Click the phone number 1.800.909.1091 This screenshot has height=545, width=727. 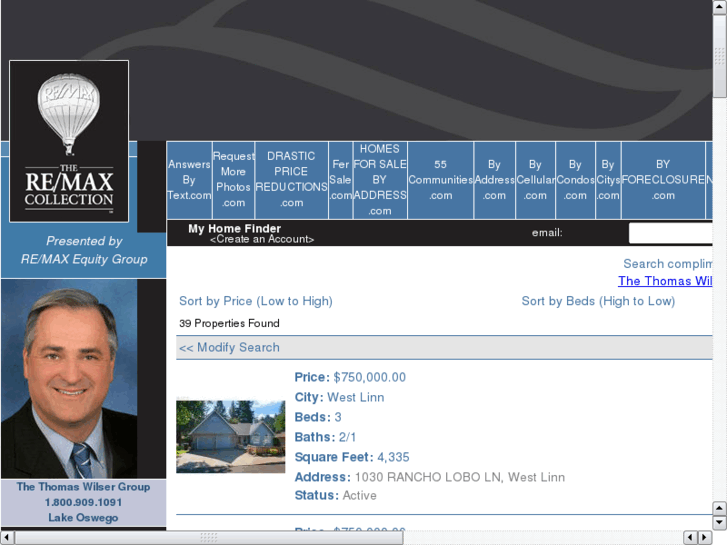83,502
